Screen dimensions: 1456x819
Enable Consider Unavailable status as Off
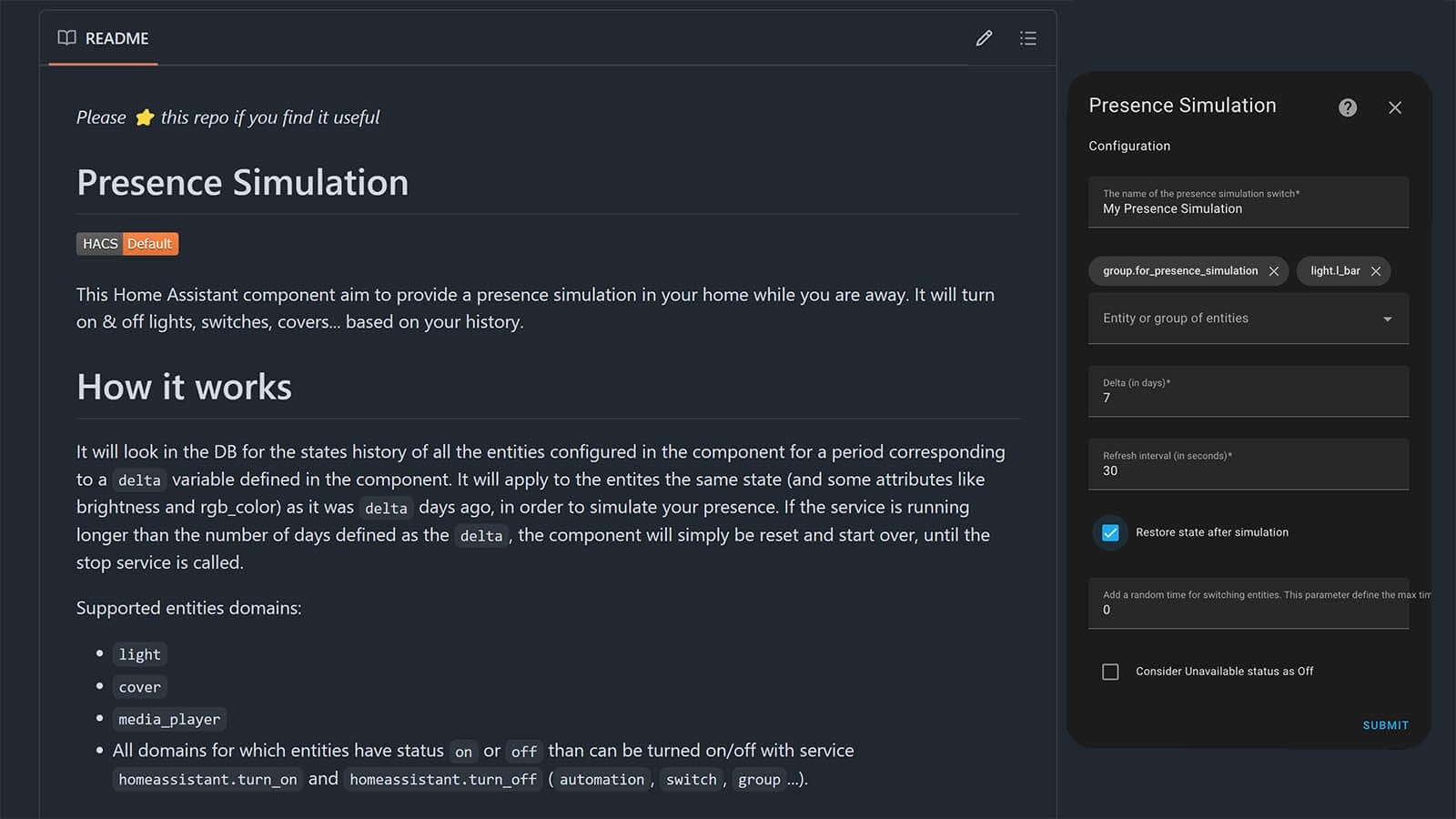tap(1110, 672)
